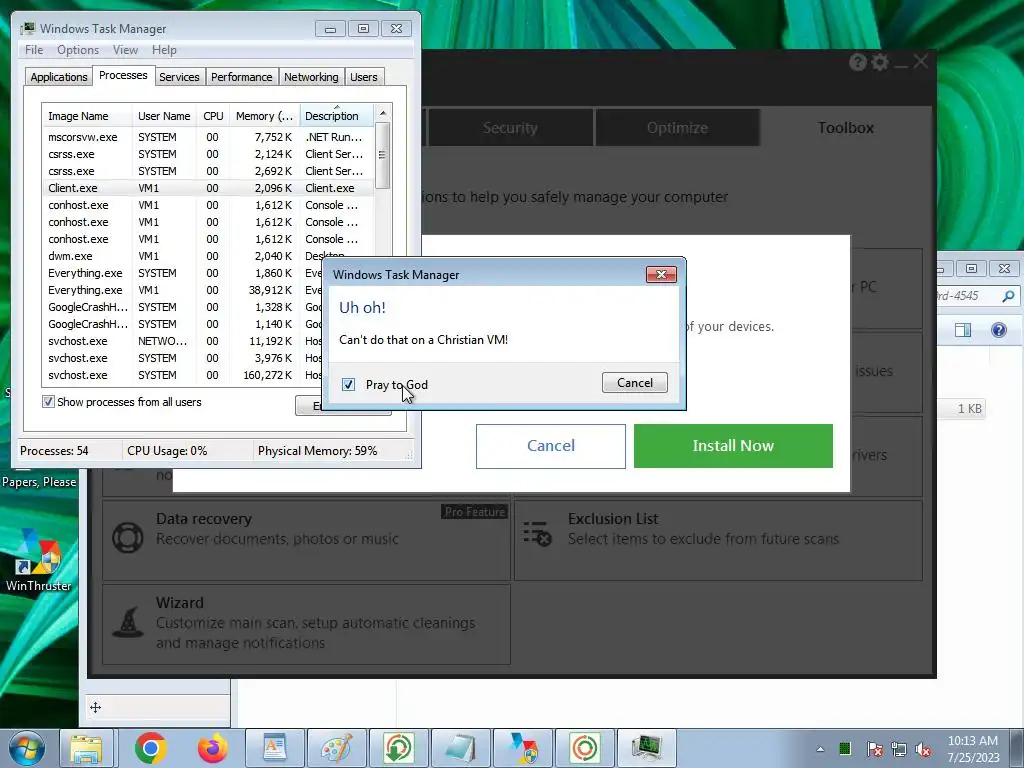Open the blue help icon in Explorer
Image resolution: width=1024 pixels, height=768 pixels.
pyautogui.click(x=999, y=330)
